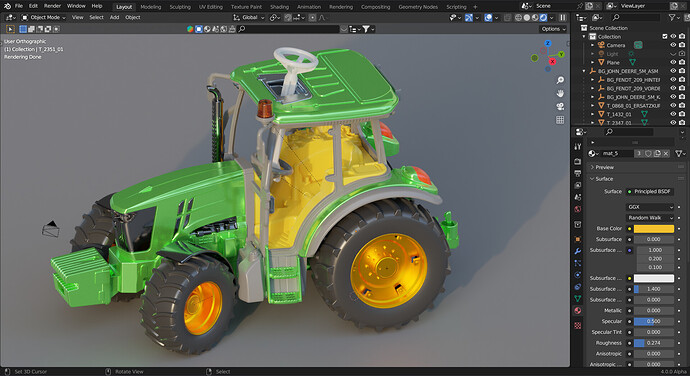Click the add workspace plus button
This screenshot has width=690, height=376.
pos(475,7)
